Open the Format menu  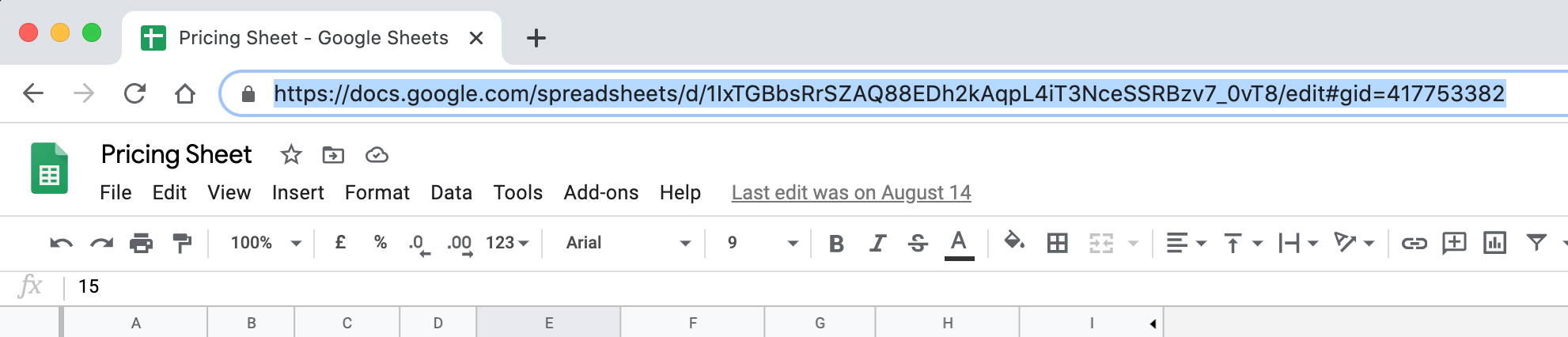[x=377, y=192]
